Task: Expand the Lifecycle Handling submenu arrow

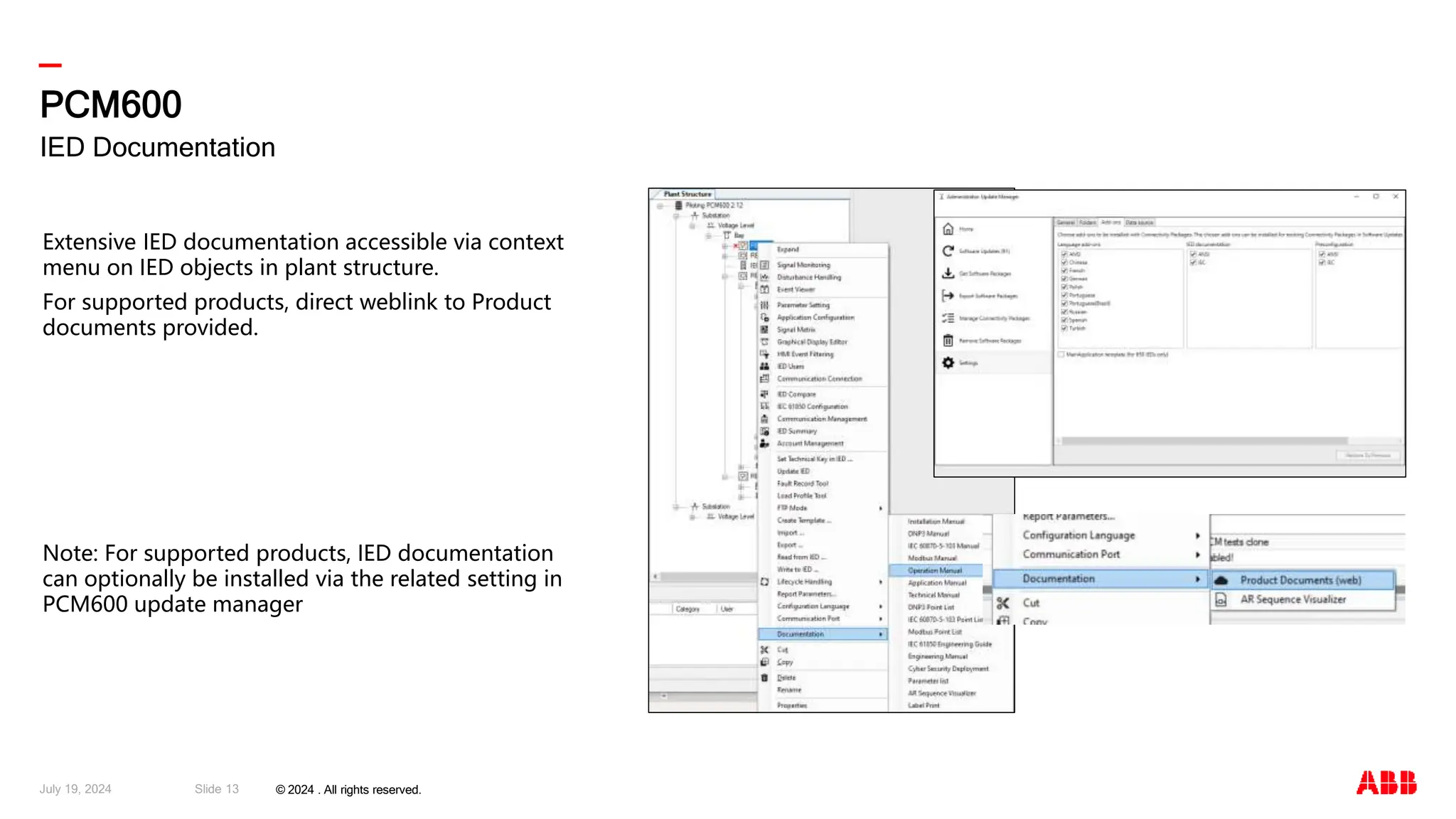Action: 880,582
